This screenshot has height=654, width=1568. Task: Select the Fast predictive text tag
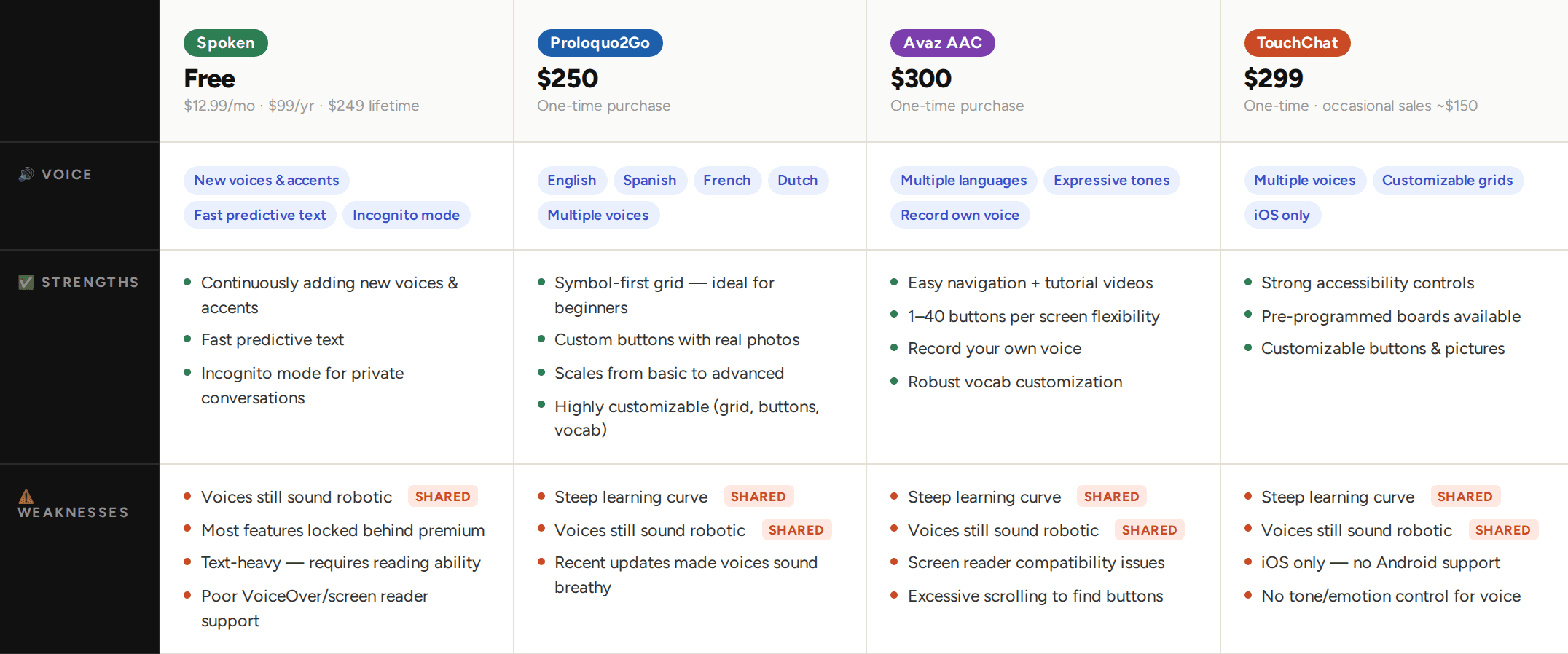pyautogui.click(x=260, y=216)
